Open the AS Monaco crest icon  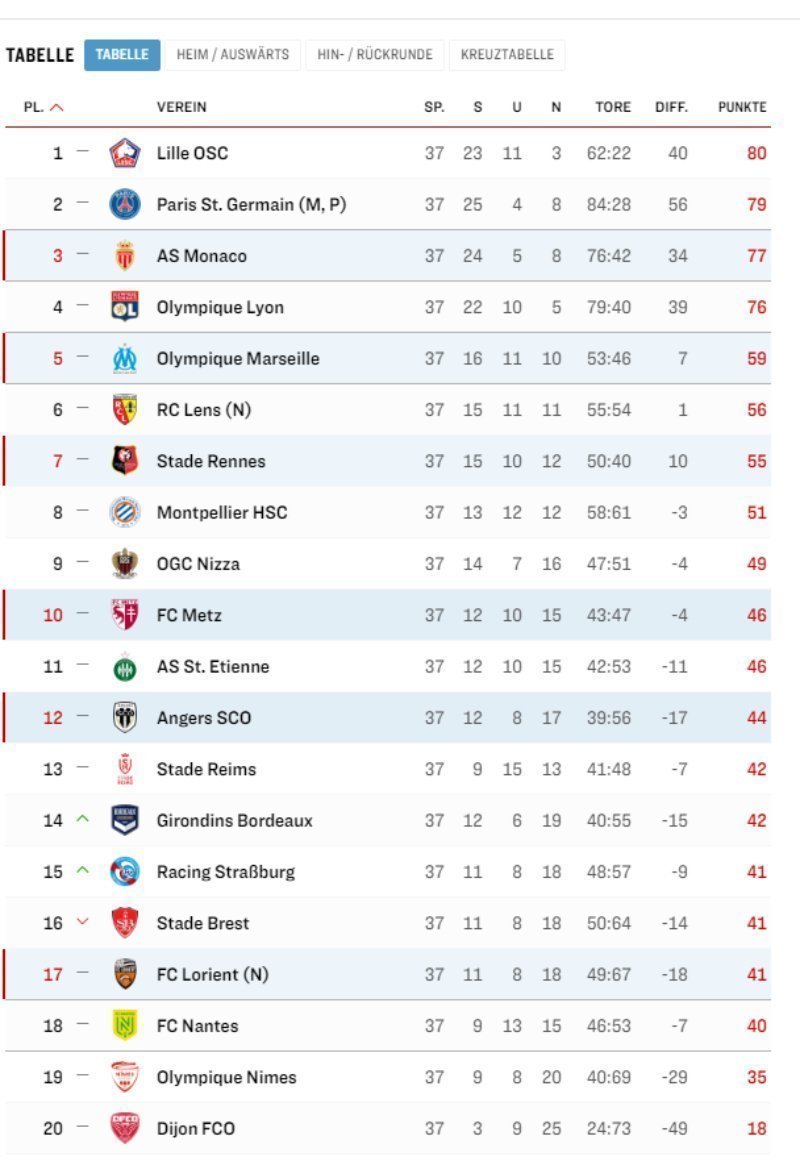tap(124, 255)
